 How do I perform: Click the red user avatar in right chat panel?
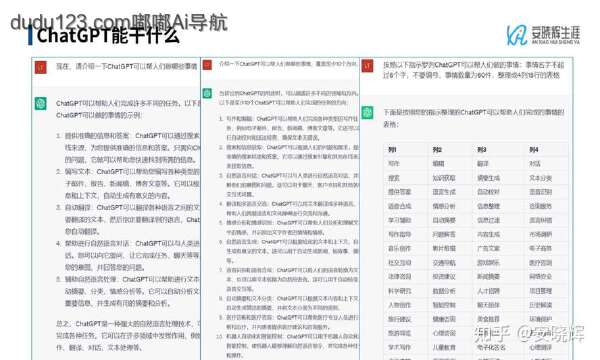click(367, 66)
